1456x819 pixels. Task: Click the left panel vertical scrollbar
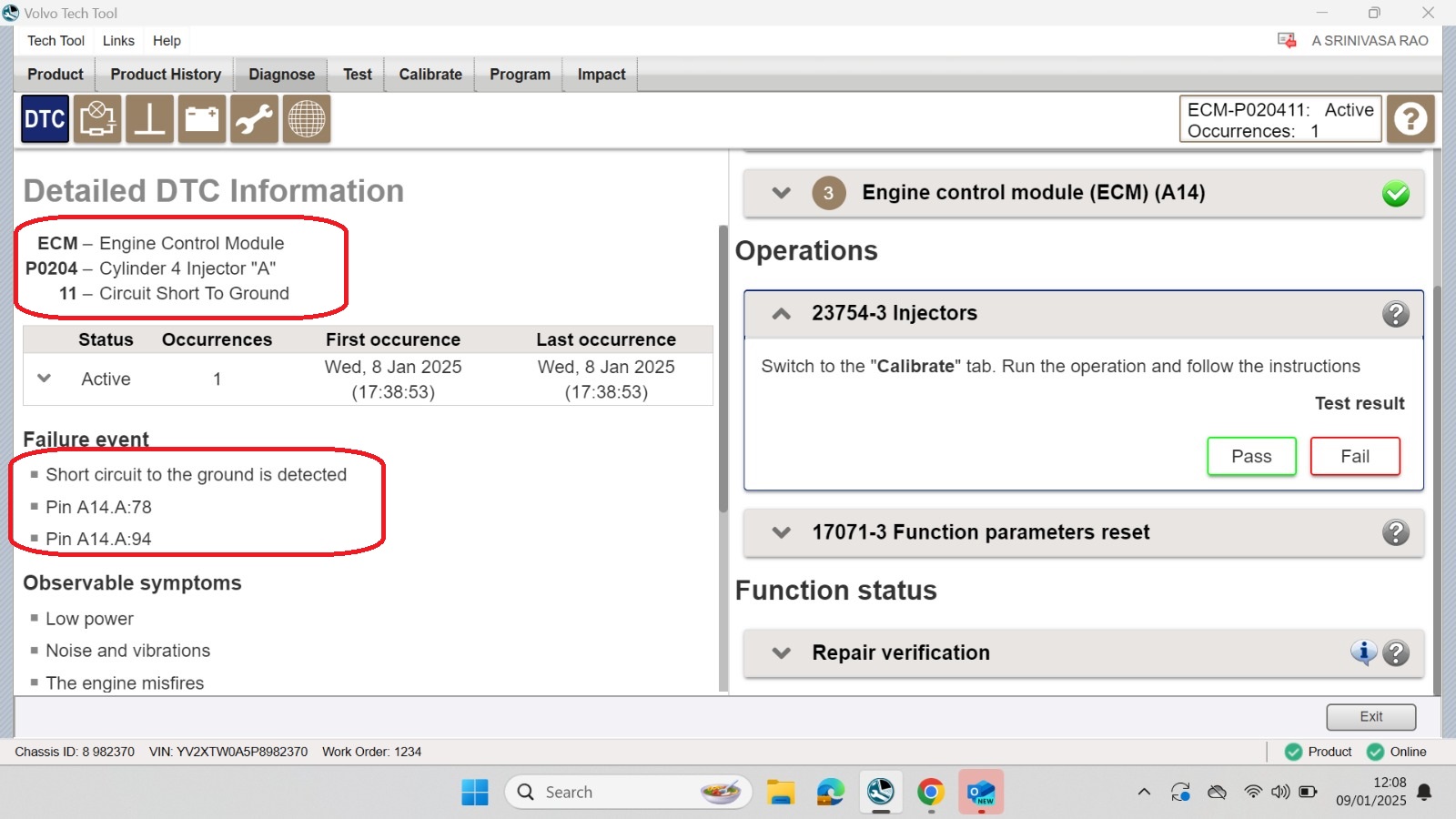click(723, 369)
